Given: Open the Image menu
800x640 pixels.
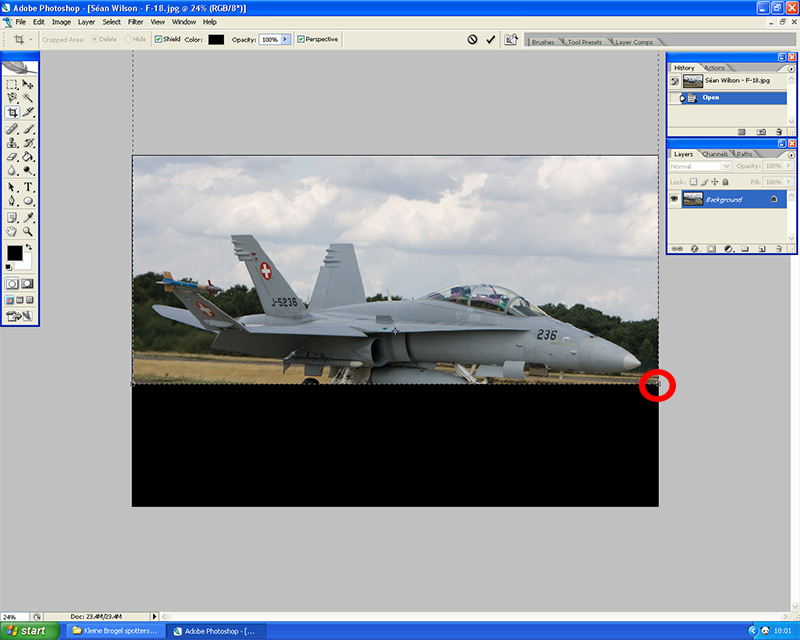Looking at the screenshot, I should (61, 22).
